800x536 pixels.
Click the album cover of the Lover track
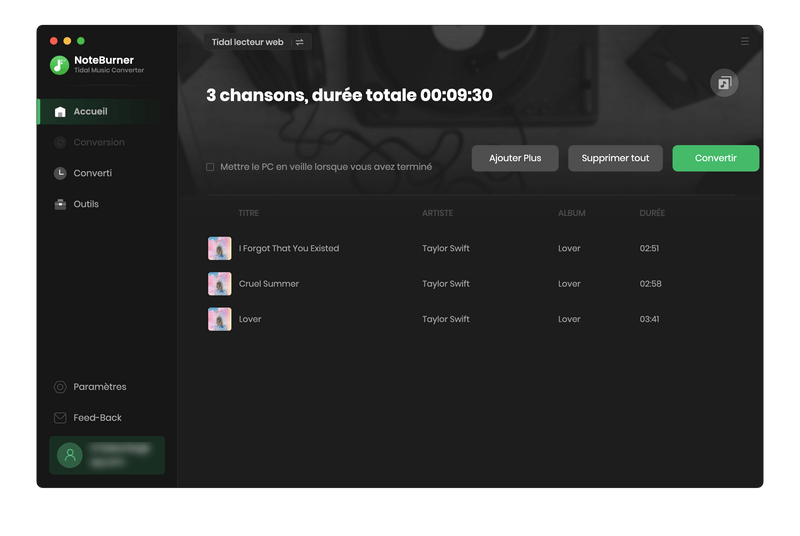tap(219, 319)
